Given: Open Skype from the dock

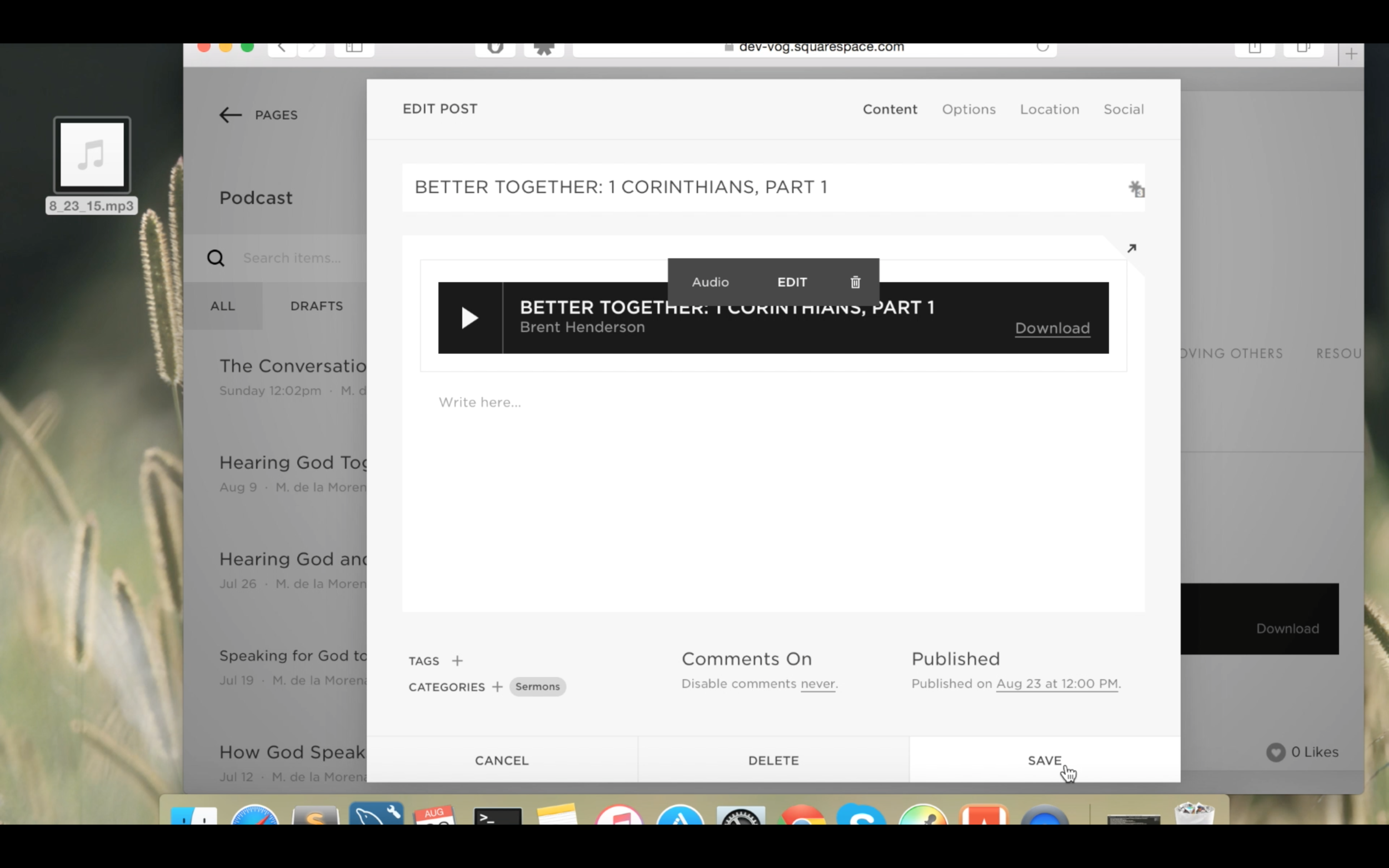Looking at the screenshot, I should click(x=861, y=815).
